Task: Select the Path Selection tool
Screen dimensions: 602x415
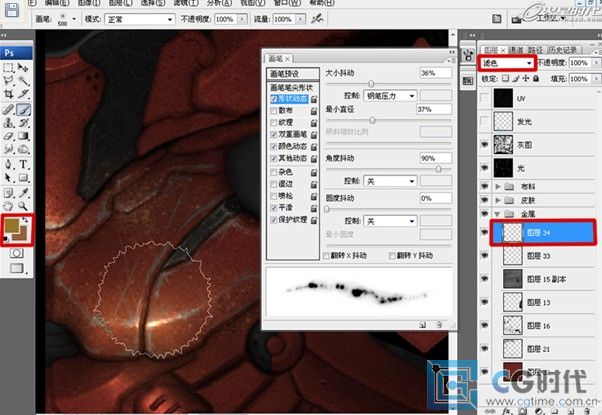Action: pyautogui.click(x=8, y=177)
